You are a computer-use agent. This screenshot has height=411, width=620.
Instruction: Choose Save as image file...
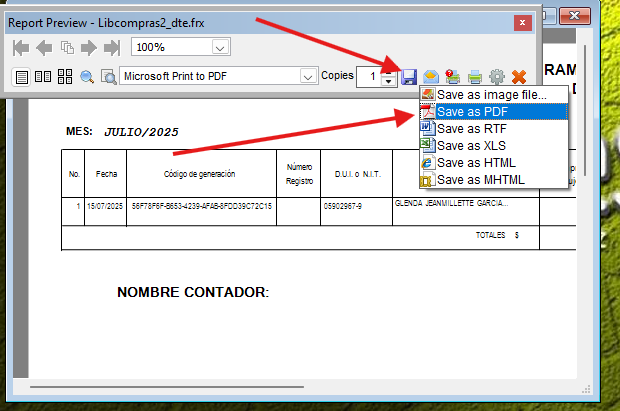pyautogui.click(x=494, y=95)
